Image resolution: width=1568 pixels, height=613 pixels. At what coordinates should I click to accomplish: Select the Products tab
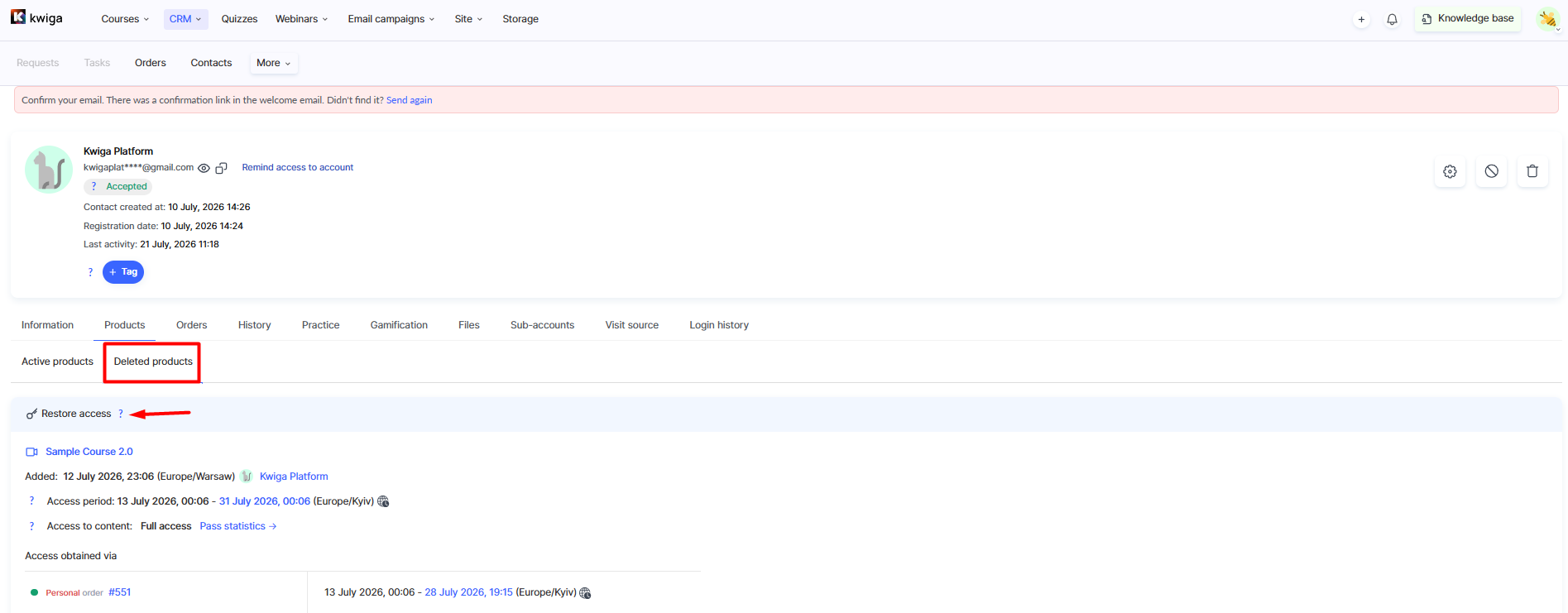click(x=124, y=325)
